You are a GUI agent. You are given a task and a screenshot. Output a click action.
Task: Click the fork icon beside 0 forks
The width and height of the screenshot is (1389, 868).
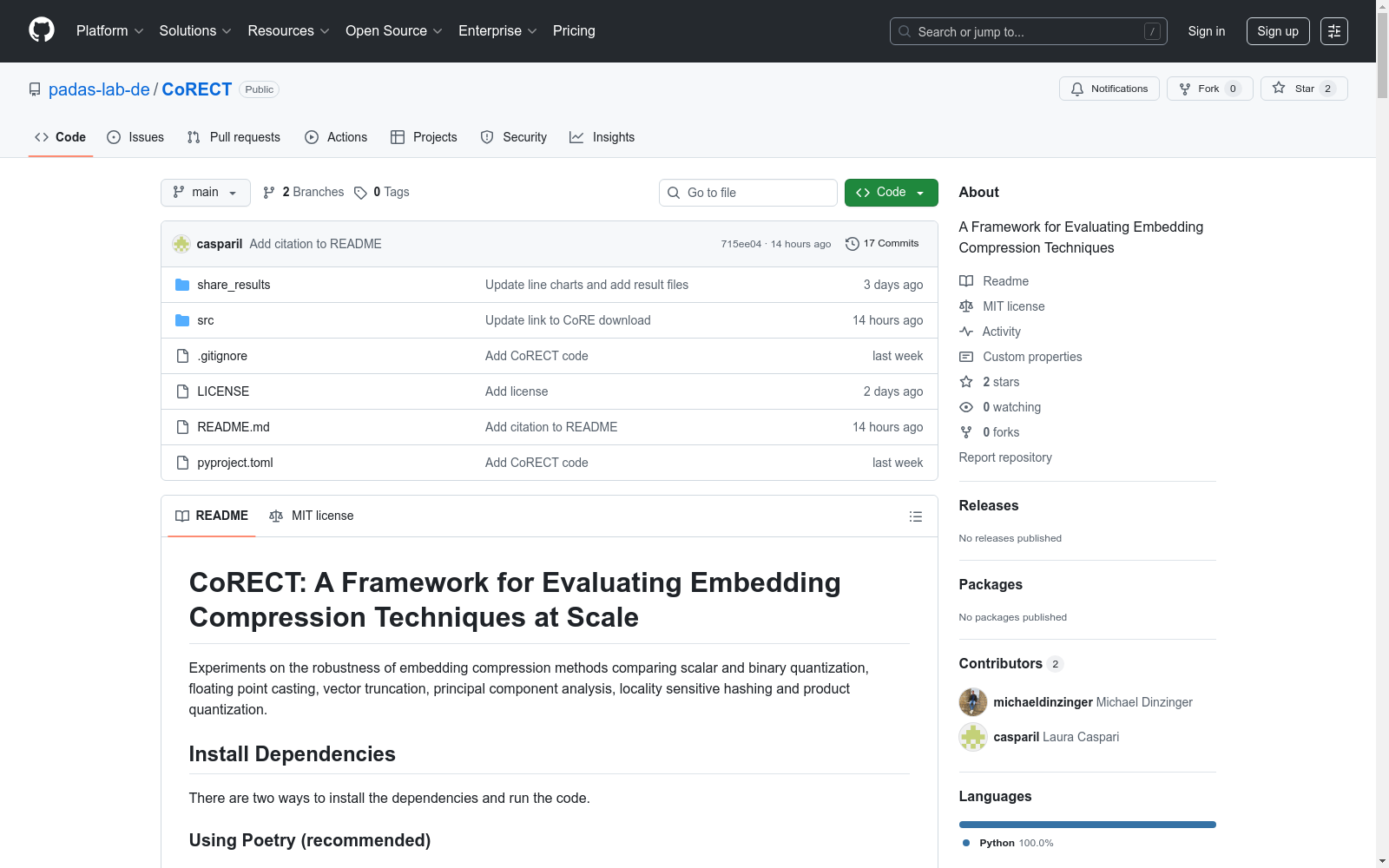(966, 432)
